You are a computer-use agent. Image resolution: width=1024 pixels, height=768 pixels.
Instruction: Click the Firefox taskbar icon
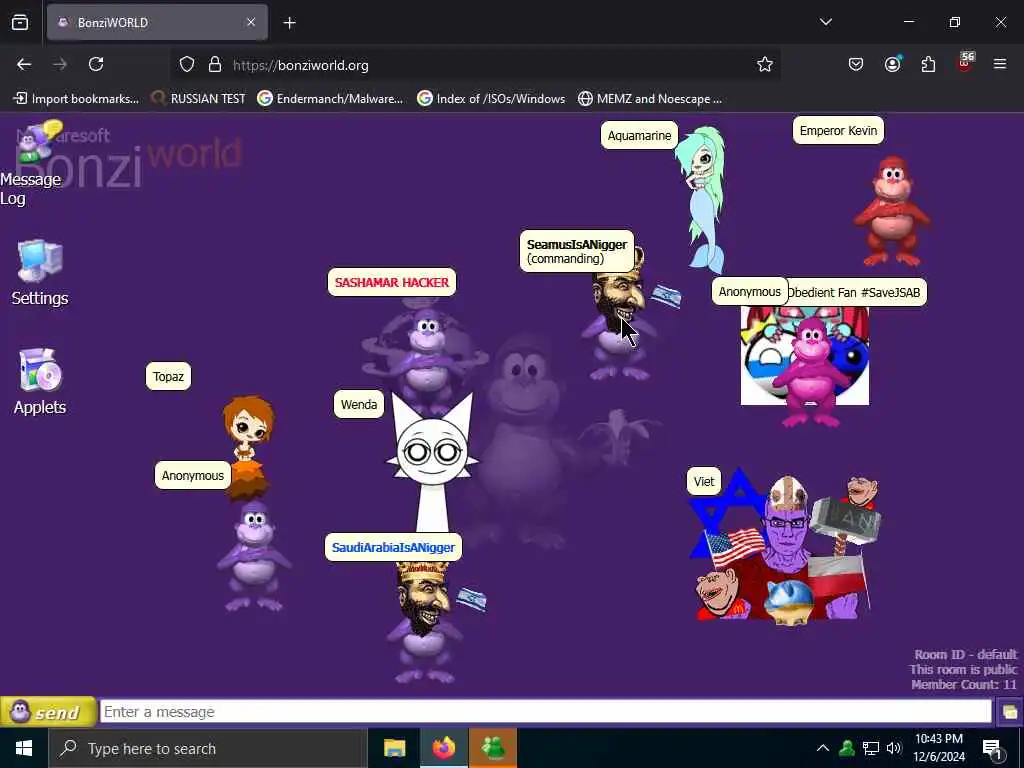(443, 748)
